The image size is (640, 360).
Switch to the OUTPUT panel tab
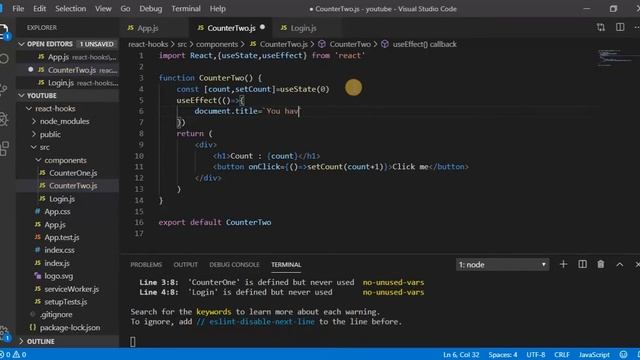[x=185, y=264]
